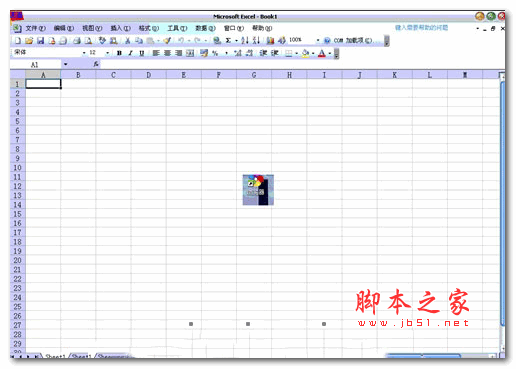516x369 pixels.
Task: Apply the Currency style icon
Action: (204, 53)
